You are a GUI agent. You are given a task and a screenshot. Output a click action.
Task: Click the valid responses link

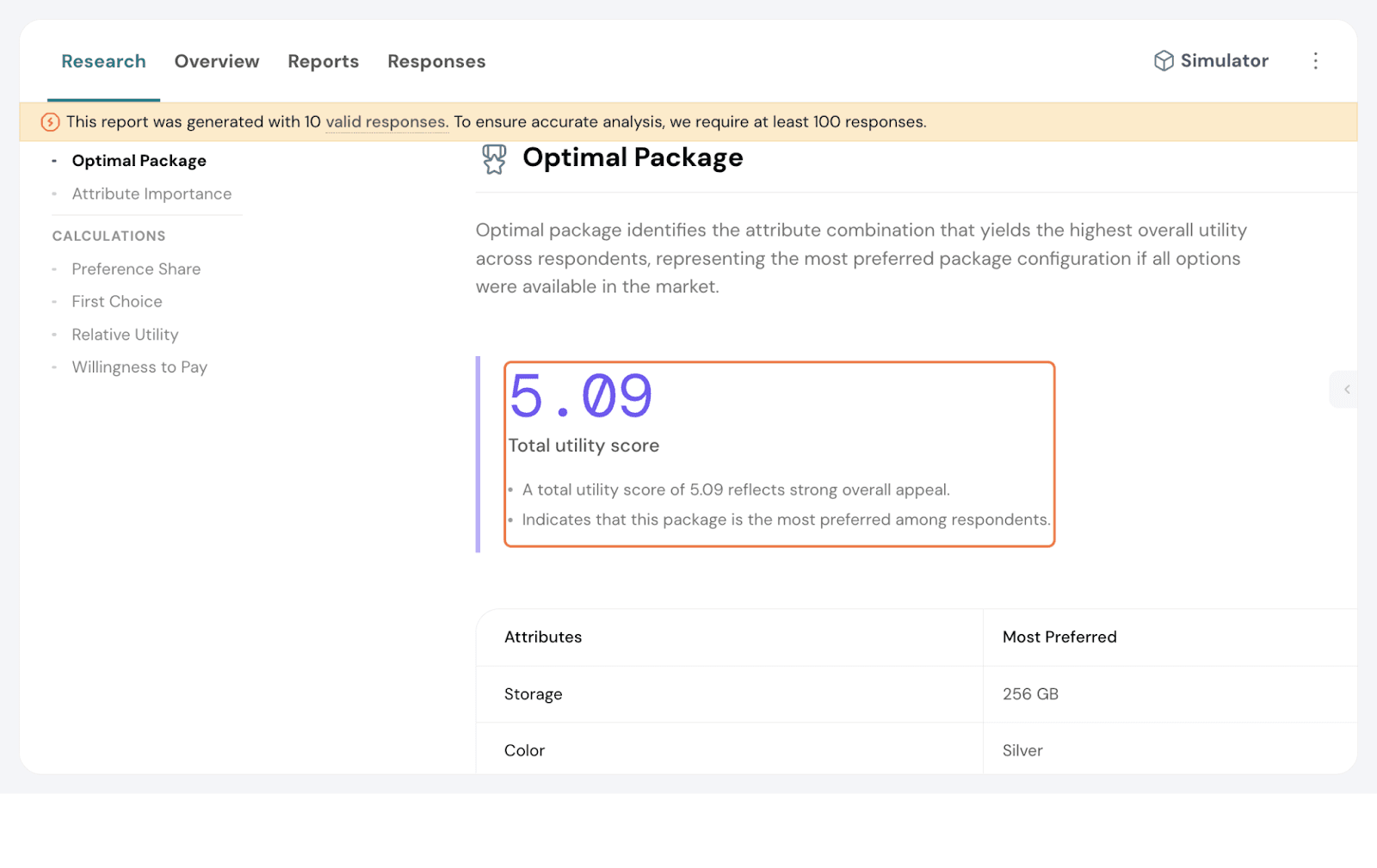[386, 122]
